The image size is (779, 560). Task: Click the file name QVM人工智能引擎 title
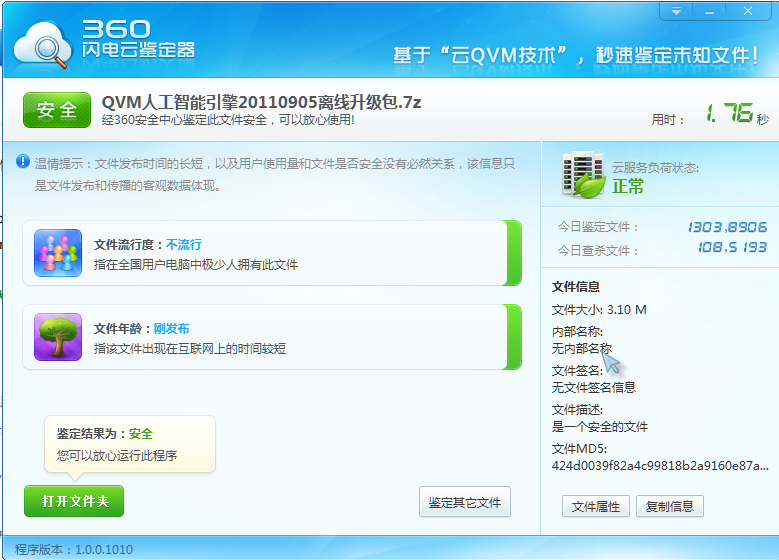click(261, 102)
